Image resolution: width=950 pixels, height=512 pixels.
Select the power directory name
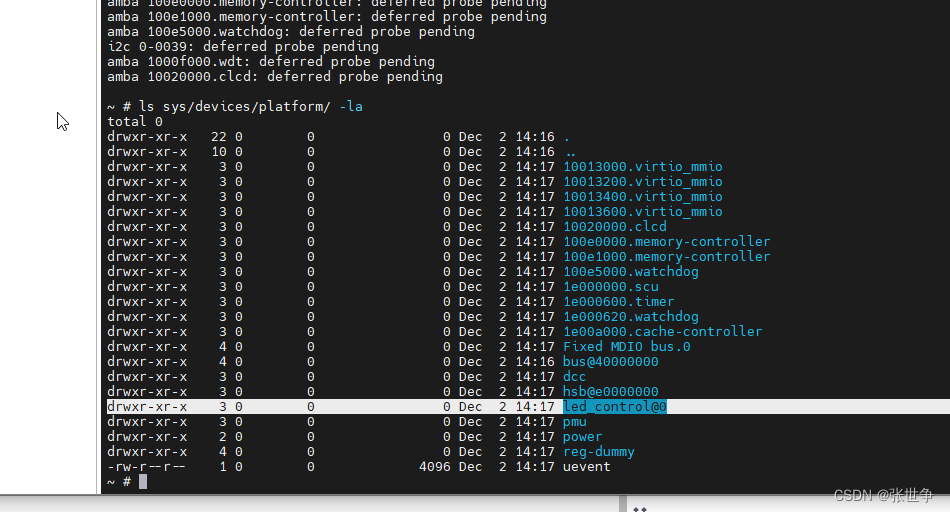click(x=582, y=437)
